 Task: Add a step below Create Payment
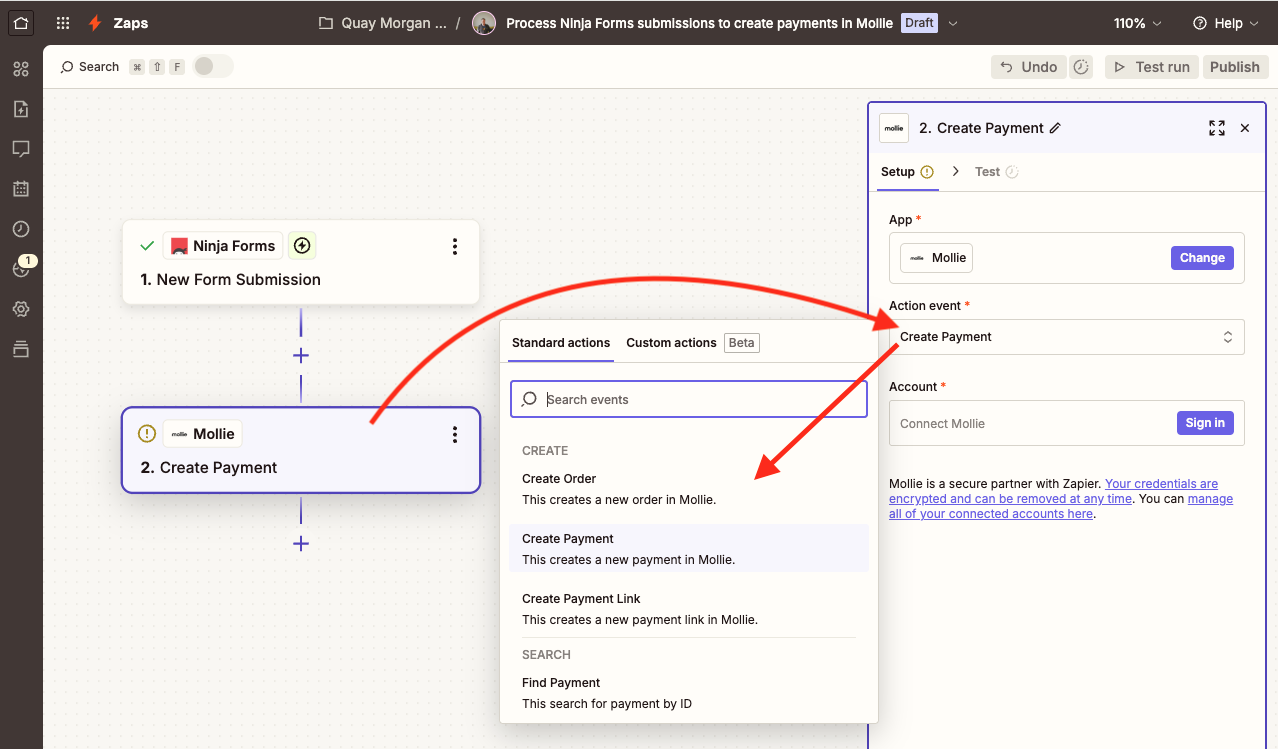coord(300,544)
